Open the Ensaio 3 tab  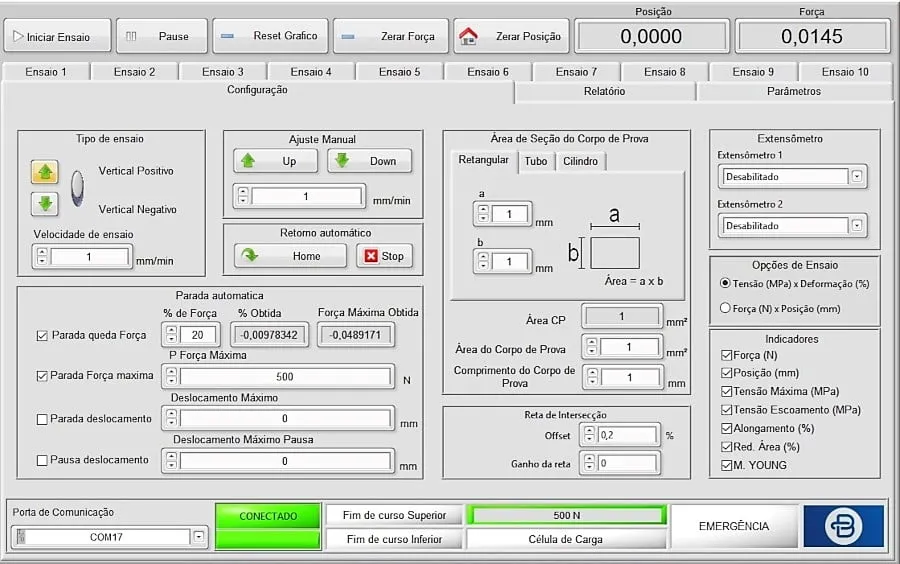(223, 72)
